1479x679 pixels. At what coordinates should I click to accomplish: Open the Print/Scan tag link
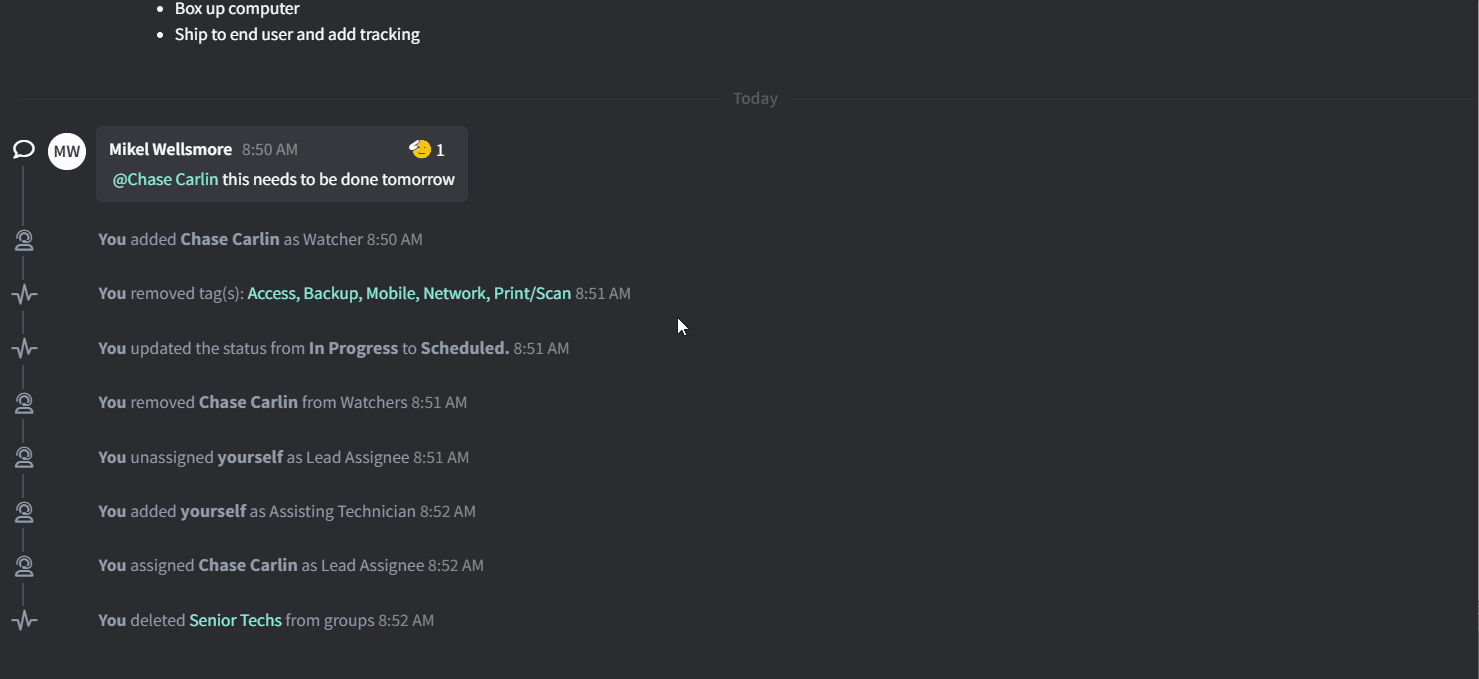(x=532, y=294)
